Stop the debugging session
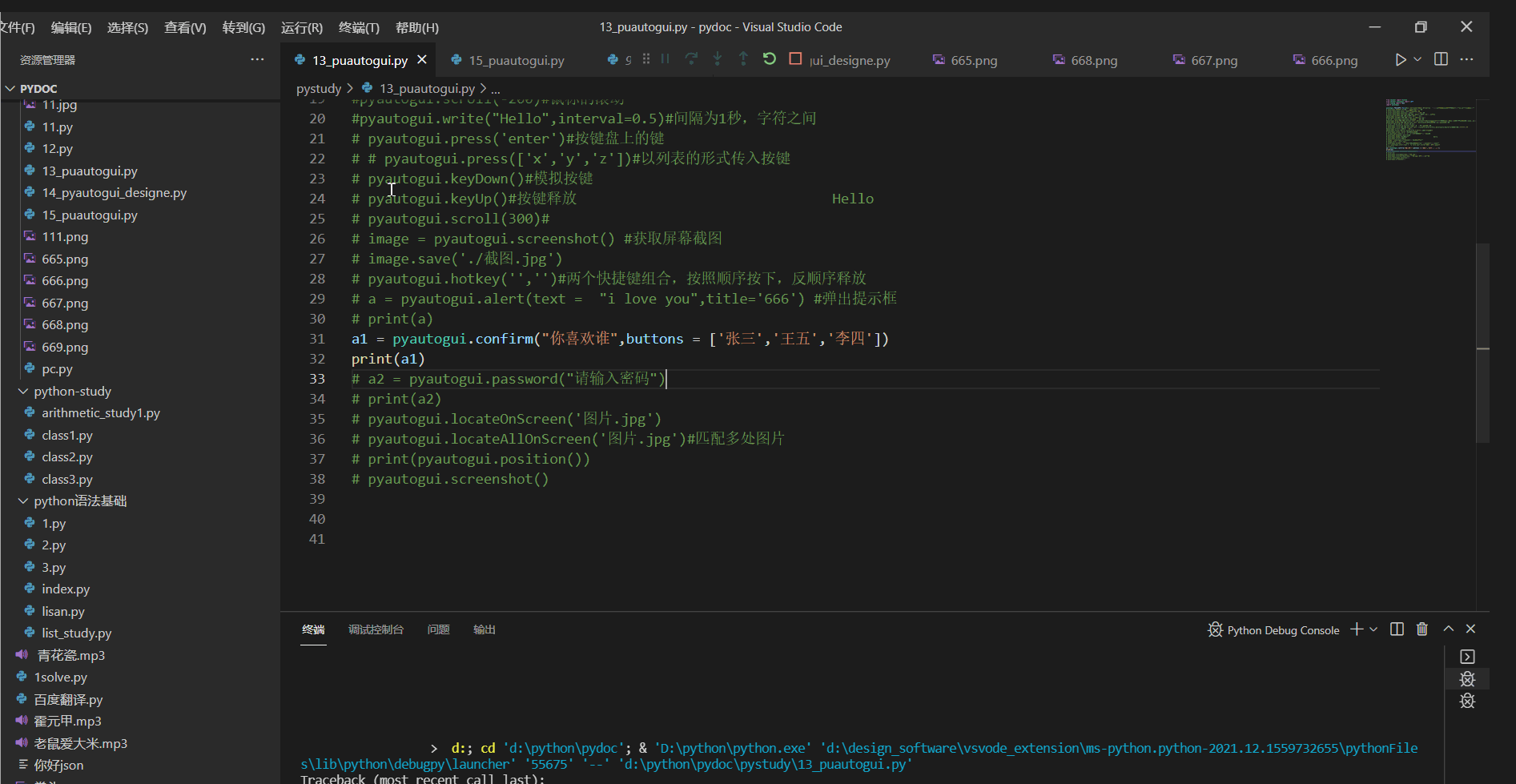Viewport: 1516px width, 784px height. click(795, 59)
